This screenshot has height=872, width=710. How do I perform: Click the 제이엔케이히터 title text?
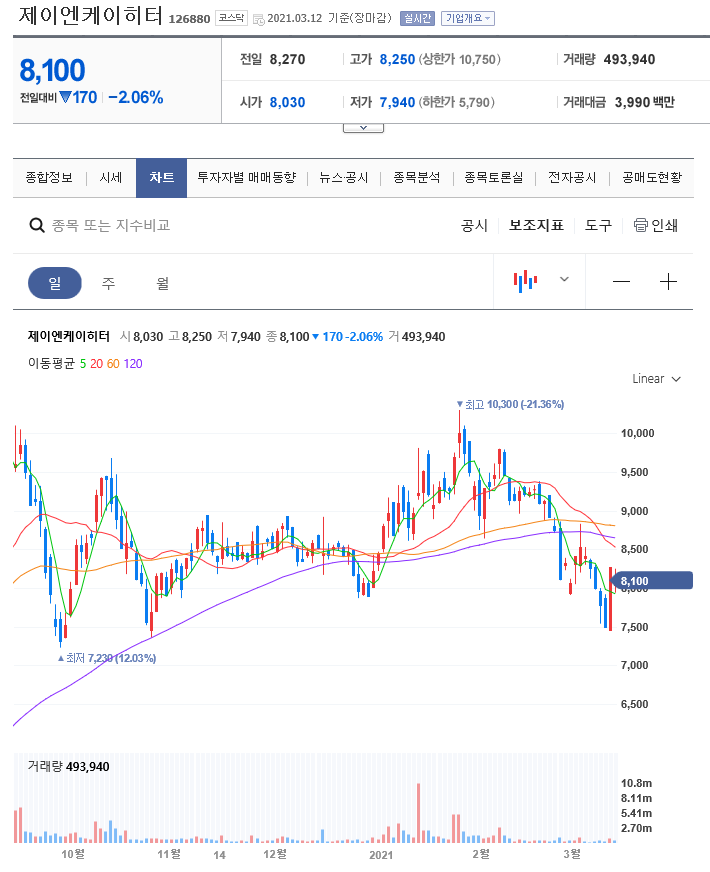coord(91,16)
